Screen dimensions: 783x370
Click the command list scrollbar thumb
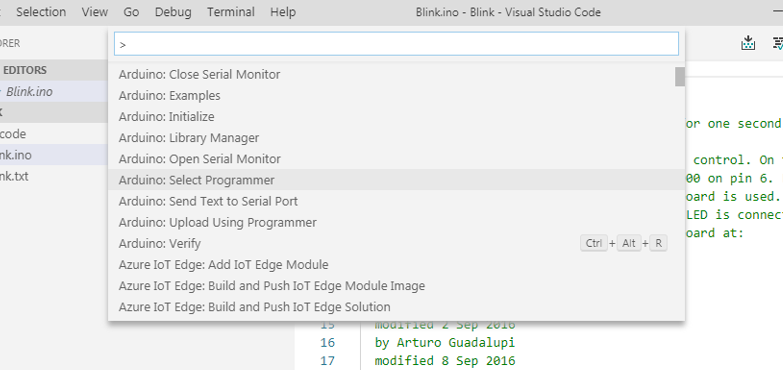(680, 76)
